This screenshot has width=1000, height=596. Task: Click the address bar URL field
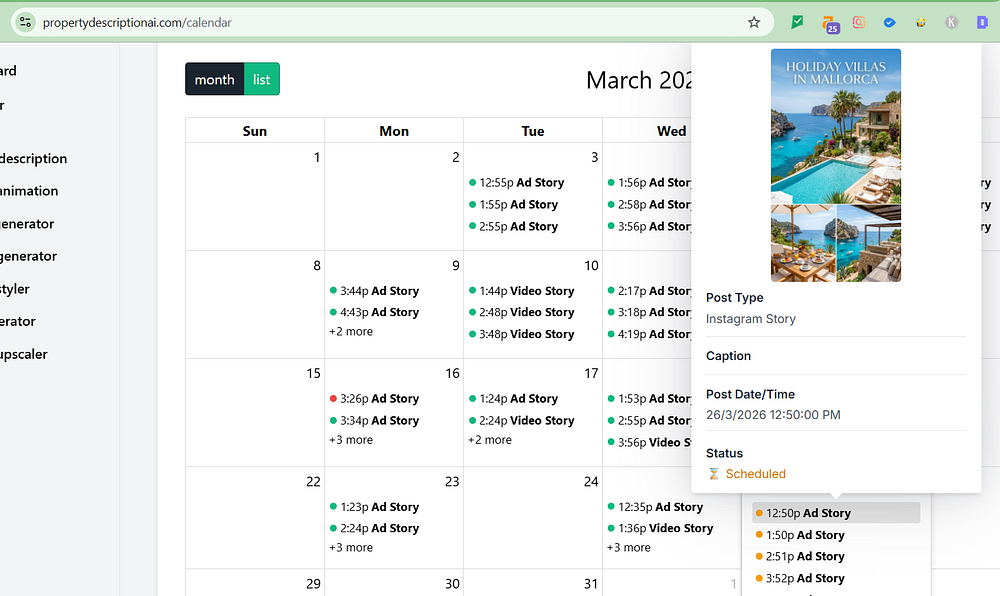(x=392, y=22)
